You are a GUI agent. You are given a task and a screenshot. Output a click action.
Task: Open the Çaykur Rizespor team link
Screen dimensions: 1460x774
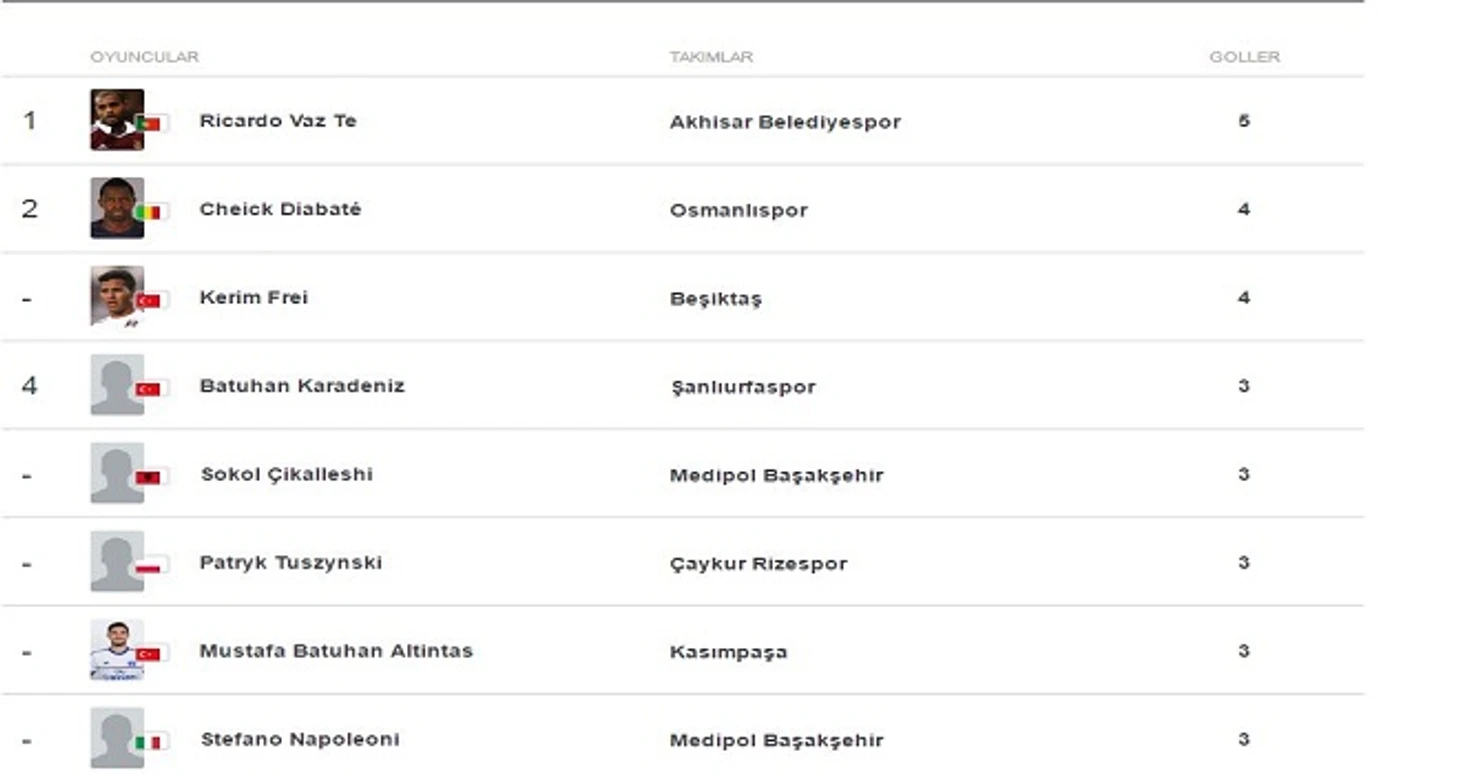758,563
